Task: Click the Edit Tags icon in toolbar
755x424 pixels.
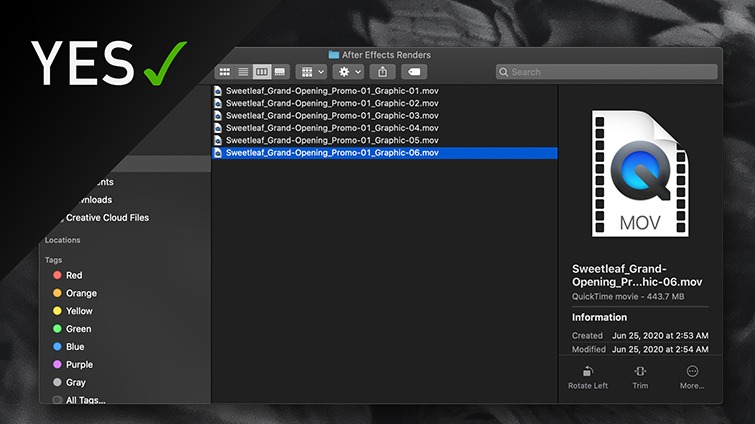Action: click(414, 72)
